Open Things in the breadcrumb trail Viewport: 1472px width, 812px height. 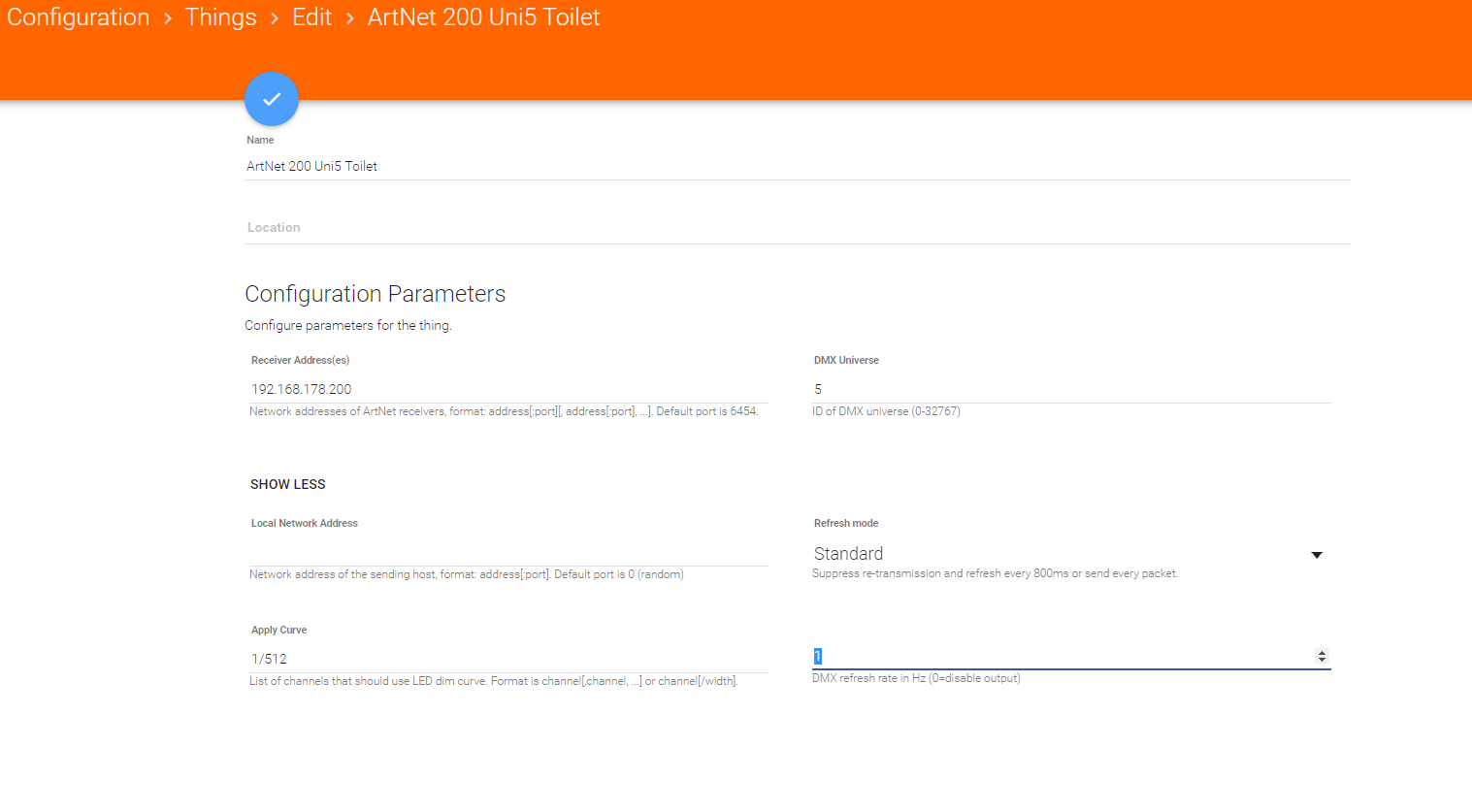pyautogui.click(x=220, y=17)
